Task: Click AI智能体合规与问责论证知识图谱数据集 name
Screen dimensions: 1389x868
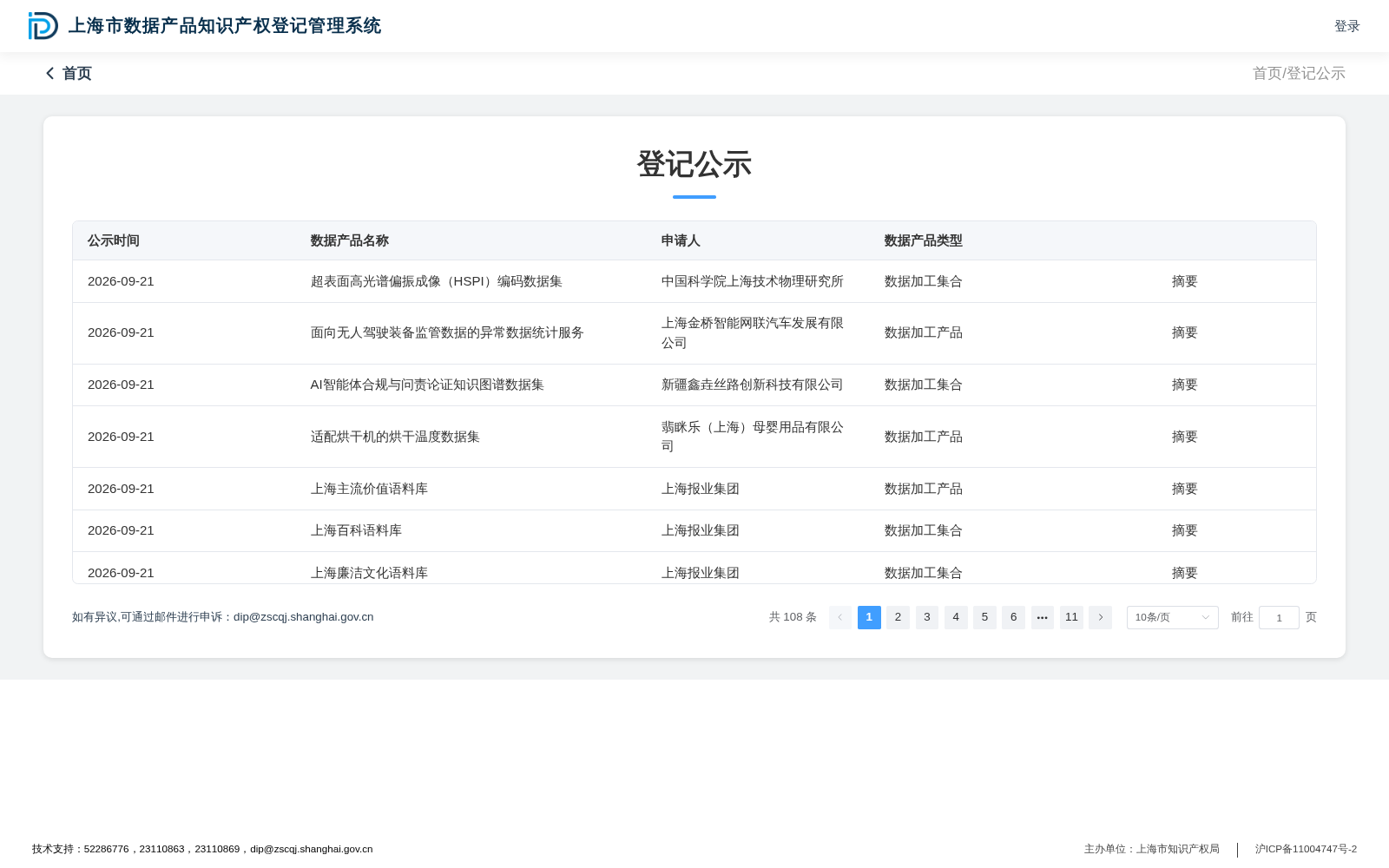Action: (x=427, y=385)
